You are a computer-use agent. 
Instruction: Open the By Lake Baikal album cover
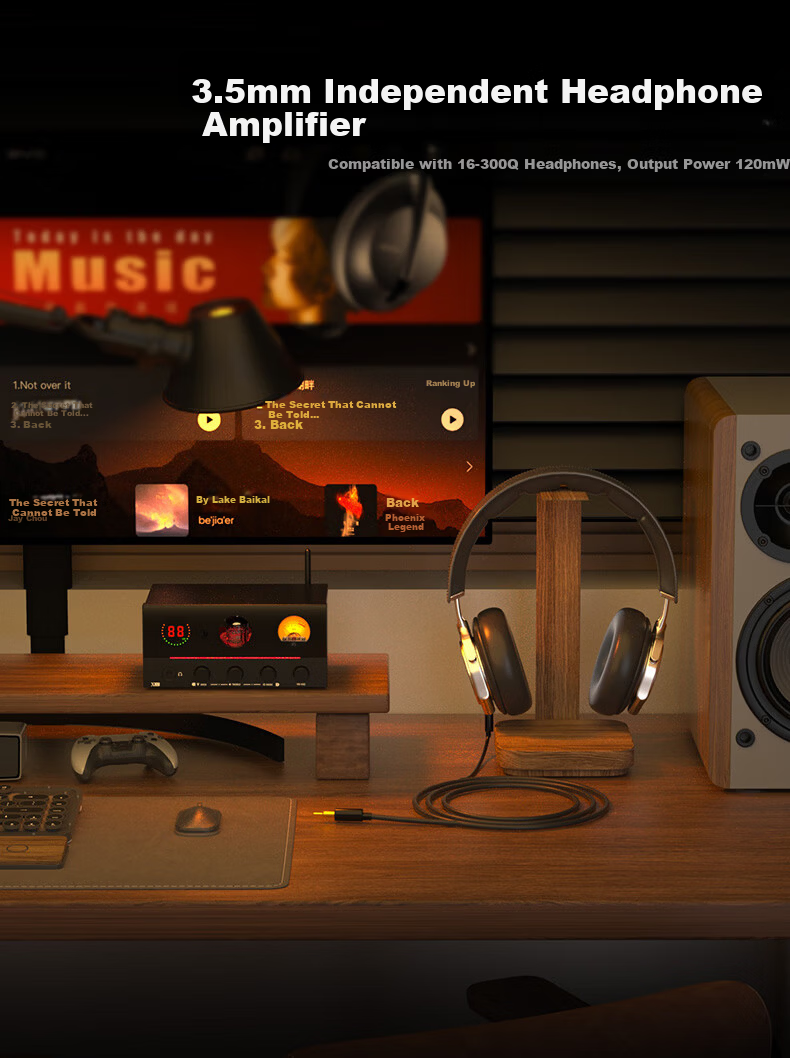(162, 510)
